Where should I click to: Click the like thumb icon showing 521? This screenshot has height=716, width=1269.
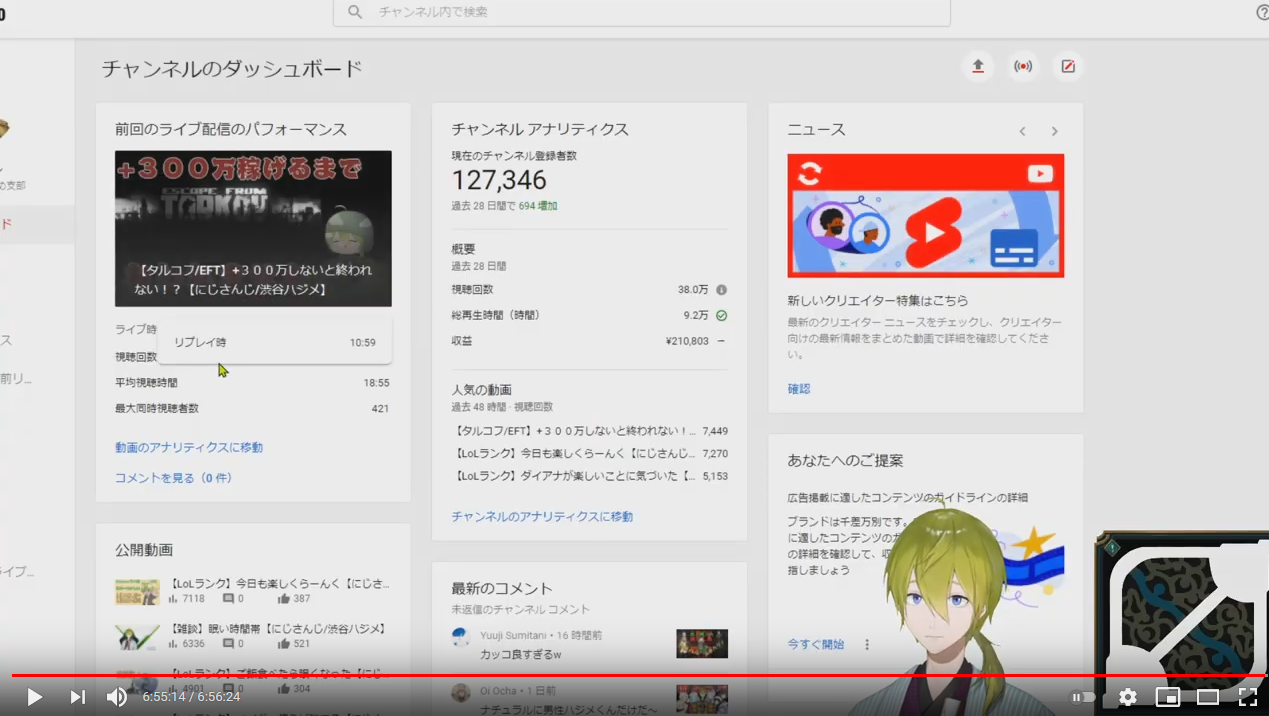(x=283, y=644)
